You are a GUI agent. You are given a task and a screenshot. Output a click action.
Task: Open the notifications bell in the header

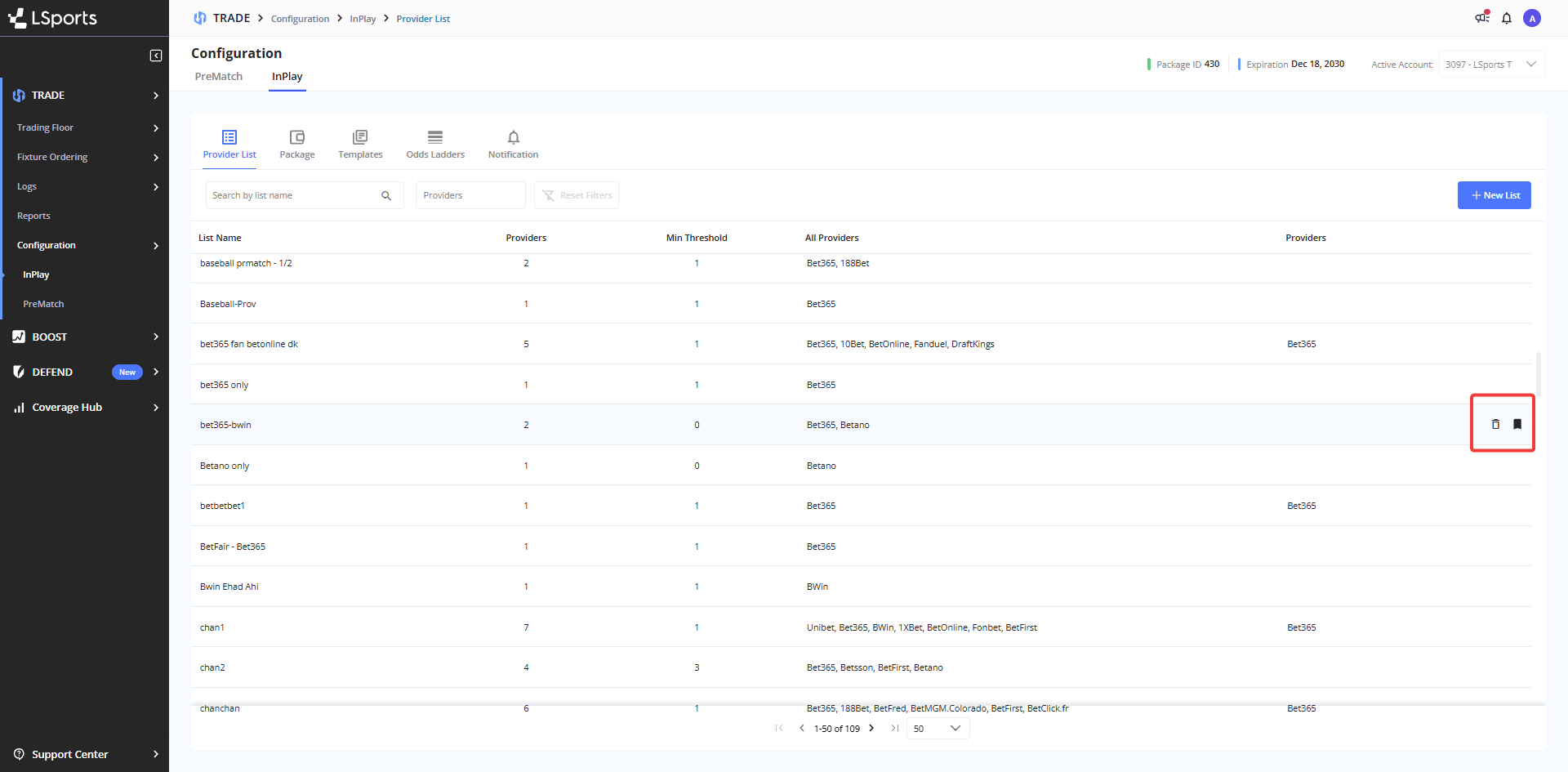point(1507,18)
